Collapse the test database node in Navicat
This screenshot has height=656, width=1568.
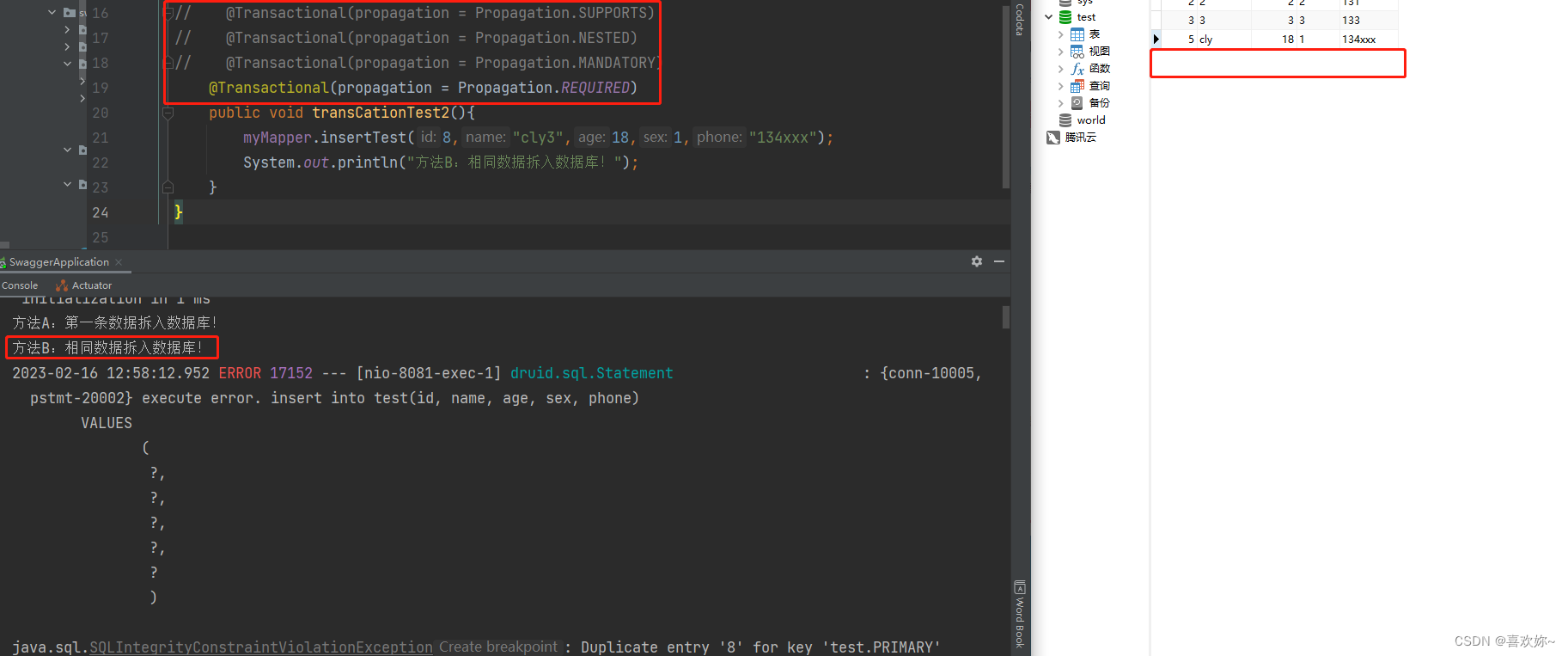tap(1049, 17)
